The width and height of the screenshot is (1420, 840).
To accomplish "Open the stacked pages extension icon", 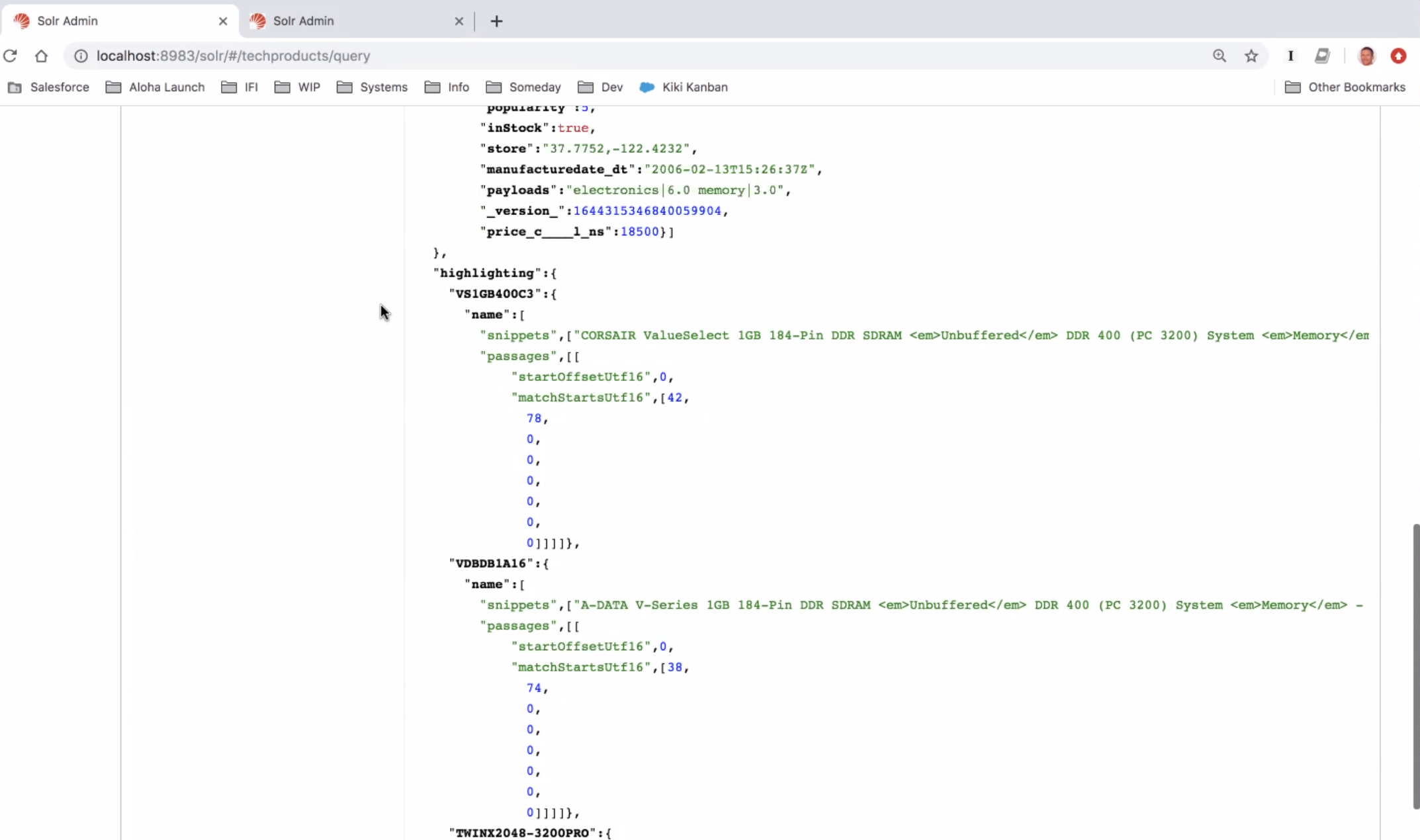I will pos(1322,56).
